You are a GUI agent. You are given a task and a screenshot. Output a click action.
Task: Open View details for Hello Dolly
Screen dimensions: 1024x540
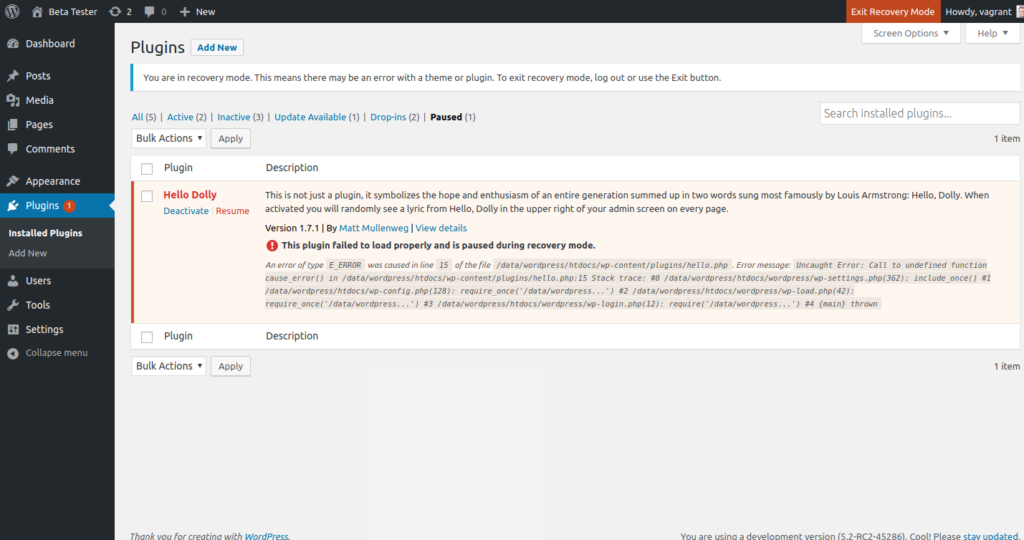[x=441, y=228]
